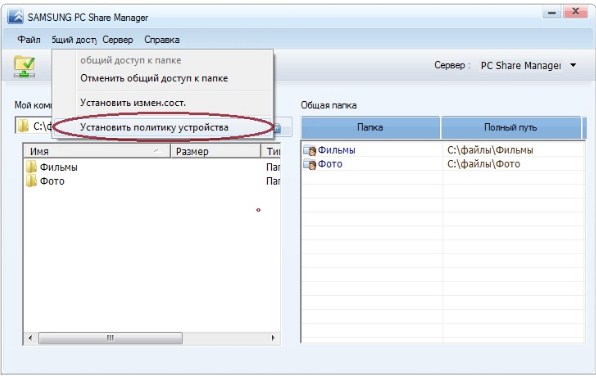Click left arrow of horizontal scrollbar
The width and height of the screenshot is (596, 378).
tap(30, 338)
